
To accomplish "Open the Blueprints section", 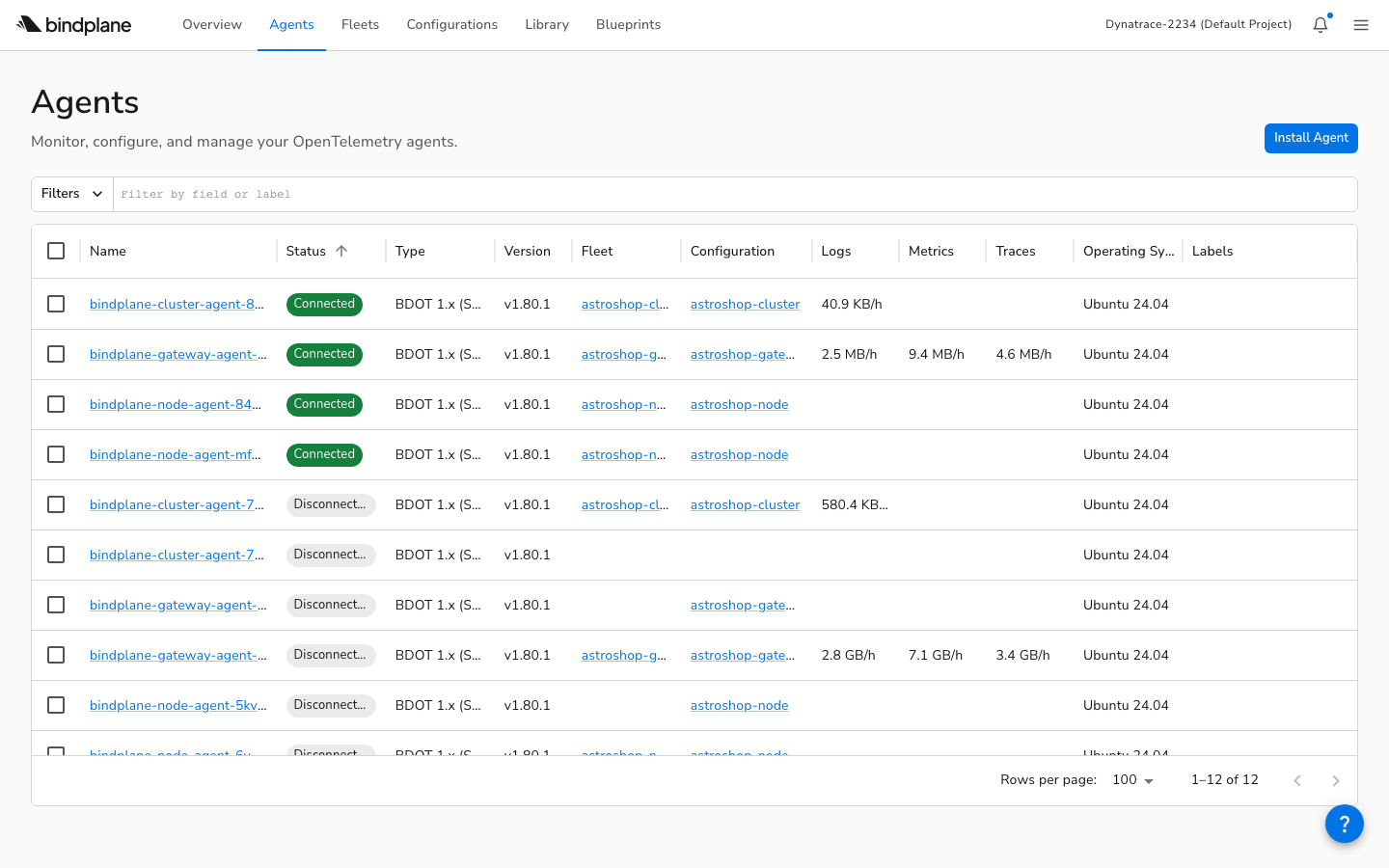I will tap(628, 25).
